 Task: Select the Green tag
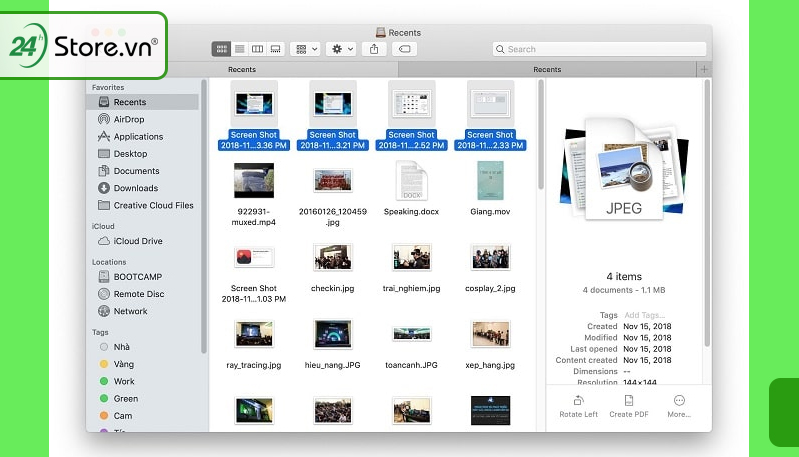tap(142, 398)
